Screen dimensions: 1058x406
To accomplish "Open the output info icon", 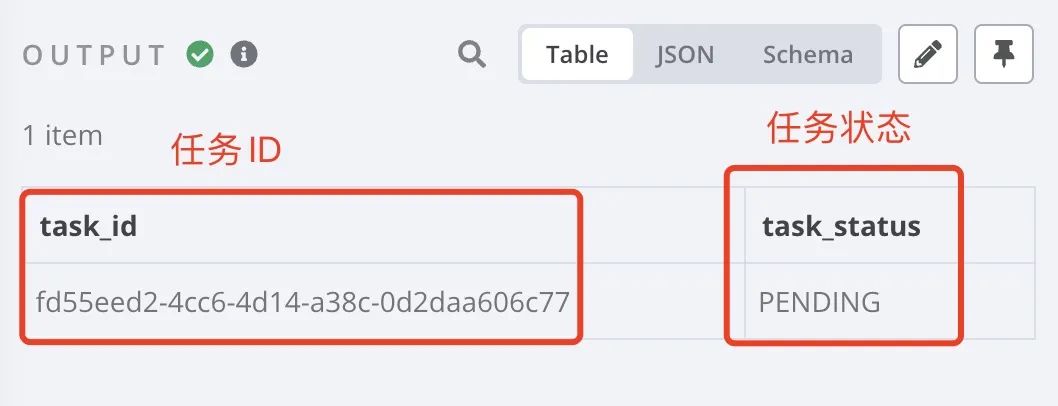I will (244, 54).
